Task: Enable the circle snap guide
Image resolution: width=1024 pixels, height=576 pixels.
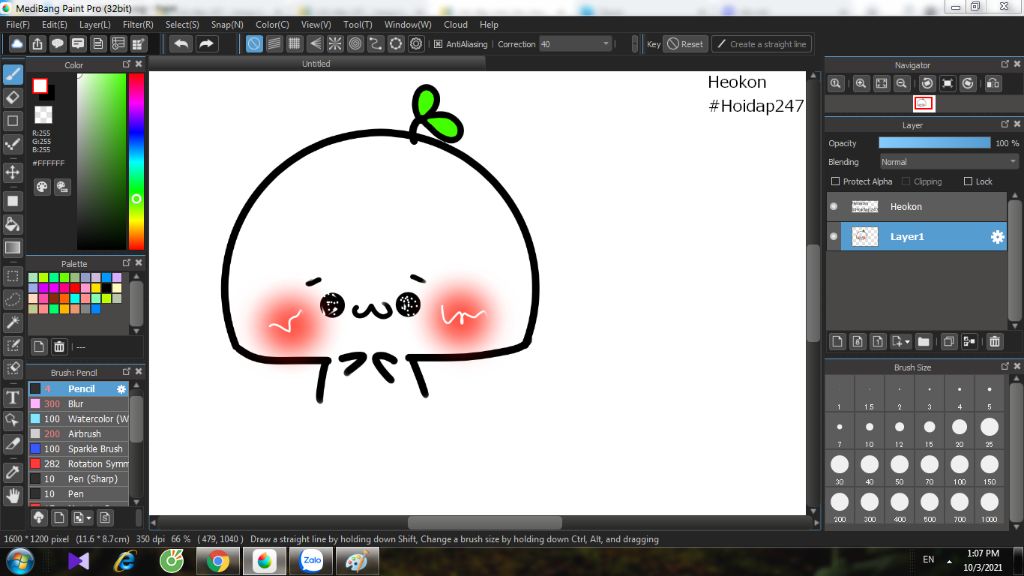Action: coord(355,44)
